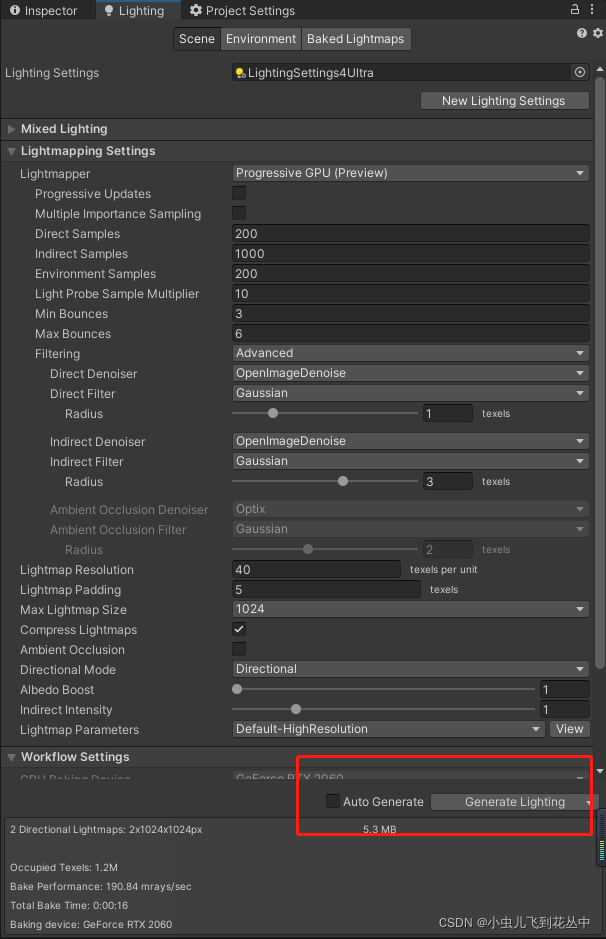Select the Environment tab
606x939 pixels.
(260, 39)
